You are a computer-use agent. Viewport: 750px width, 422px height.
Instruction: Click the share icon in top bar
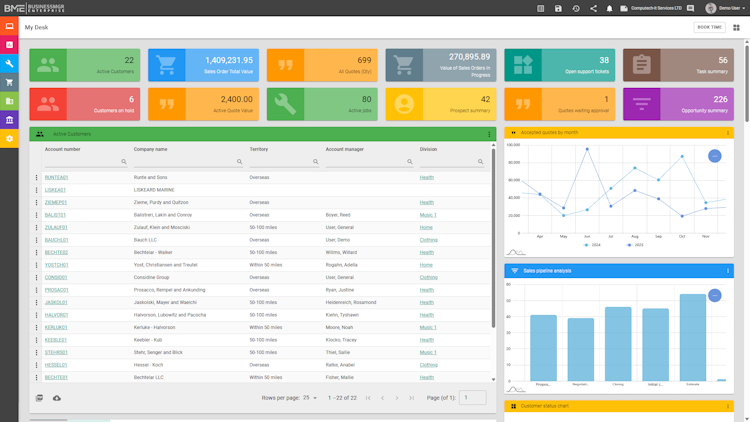click(593, 8)
